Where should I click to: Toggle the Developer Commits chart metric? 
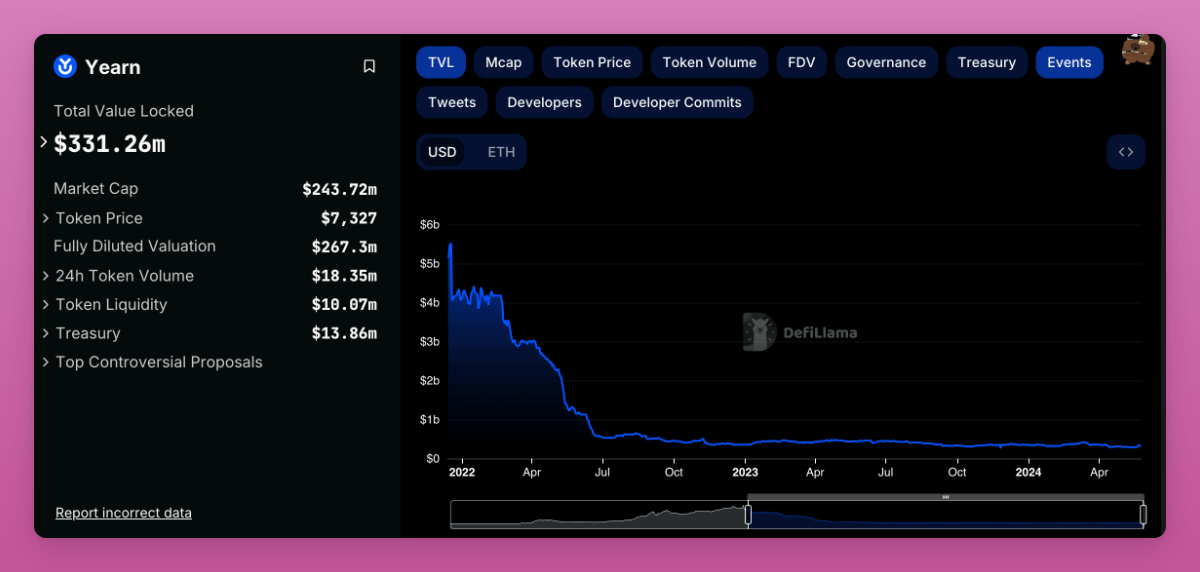pyautogui.click(x=677, y=102)
